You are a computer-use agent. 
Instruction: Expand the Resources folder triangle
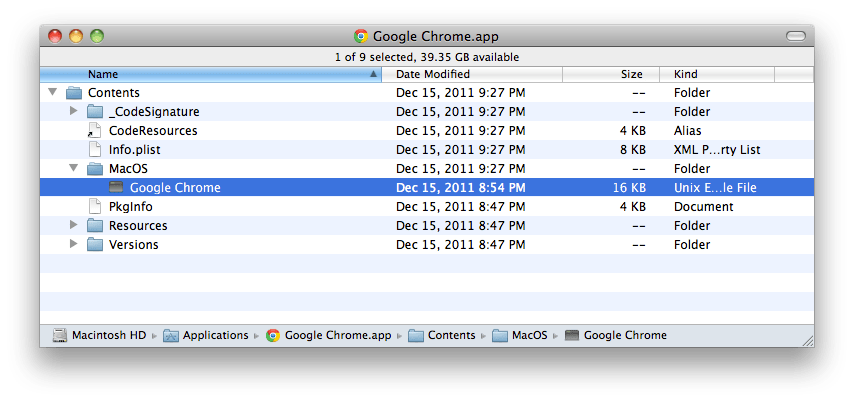click(74, 225)
